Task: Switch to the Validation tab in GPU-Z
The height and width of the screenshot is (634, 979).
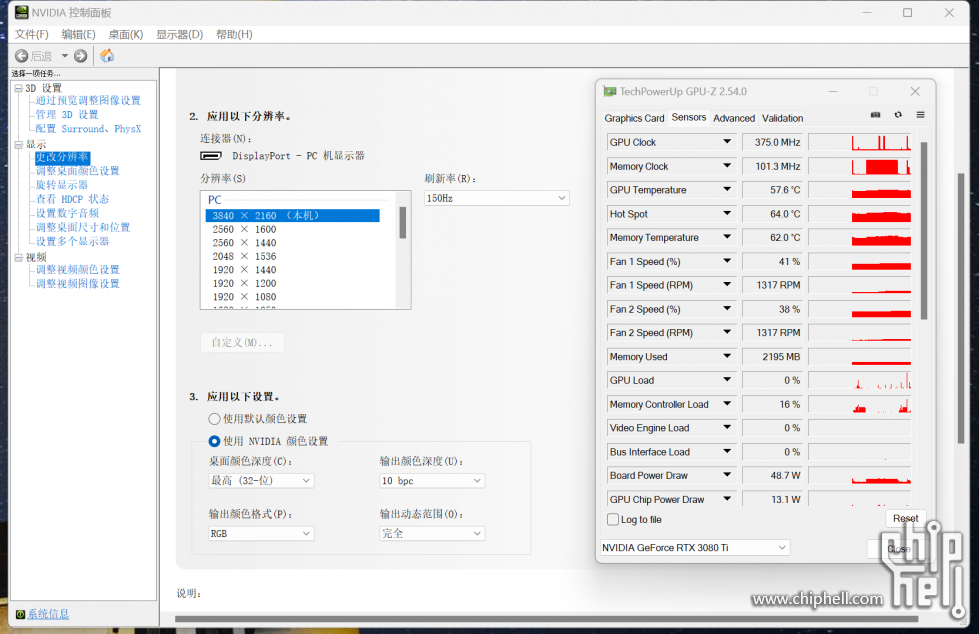Action: [x=782, y=118]
